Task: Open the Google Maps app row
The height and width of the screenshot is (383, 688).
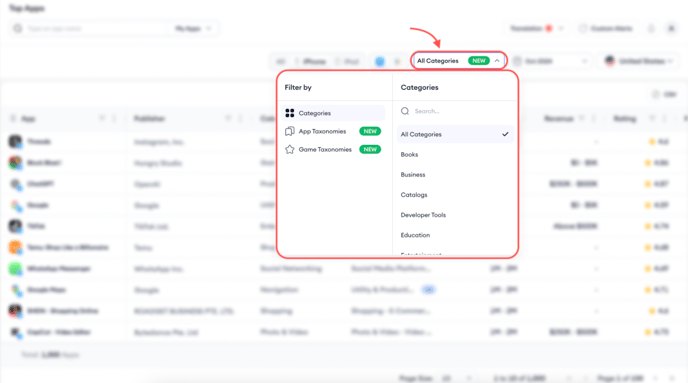Action: pos(46,290)
